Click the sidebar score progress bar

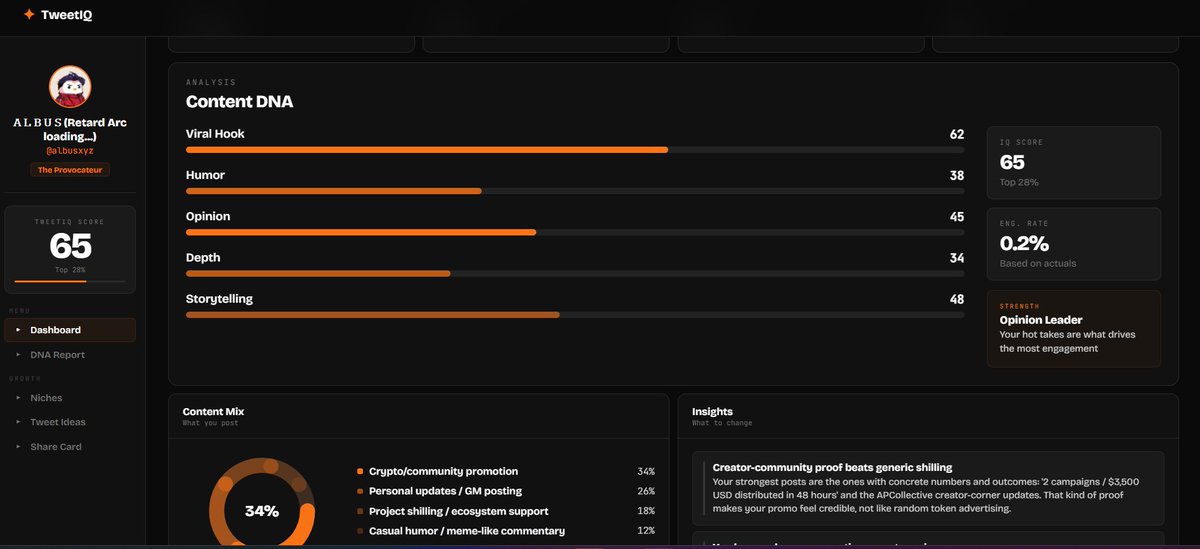70,282
